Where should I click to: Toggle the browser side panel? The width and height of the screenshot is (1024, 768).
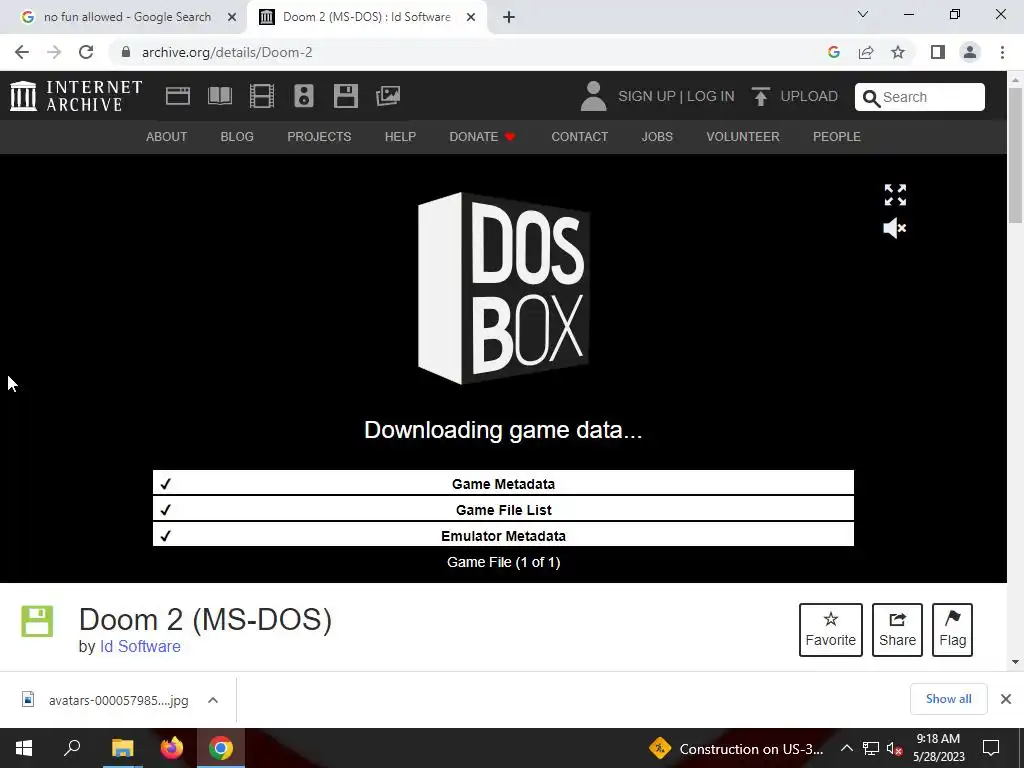938,52
